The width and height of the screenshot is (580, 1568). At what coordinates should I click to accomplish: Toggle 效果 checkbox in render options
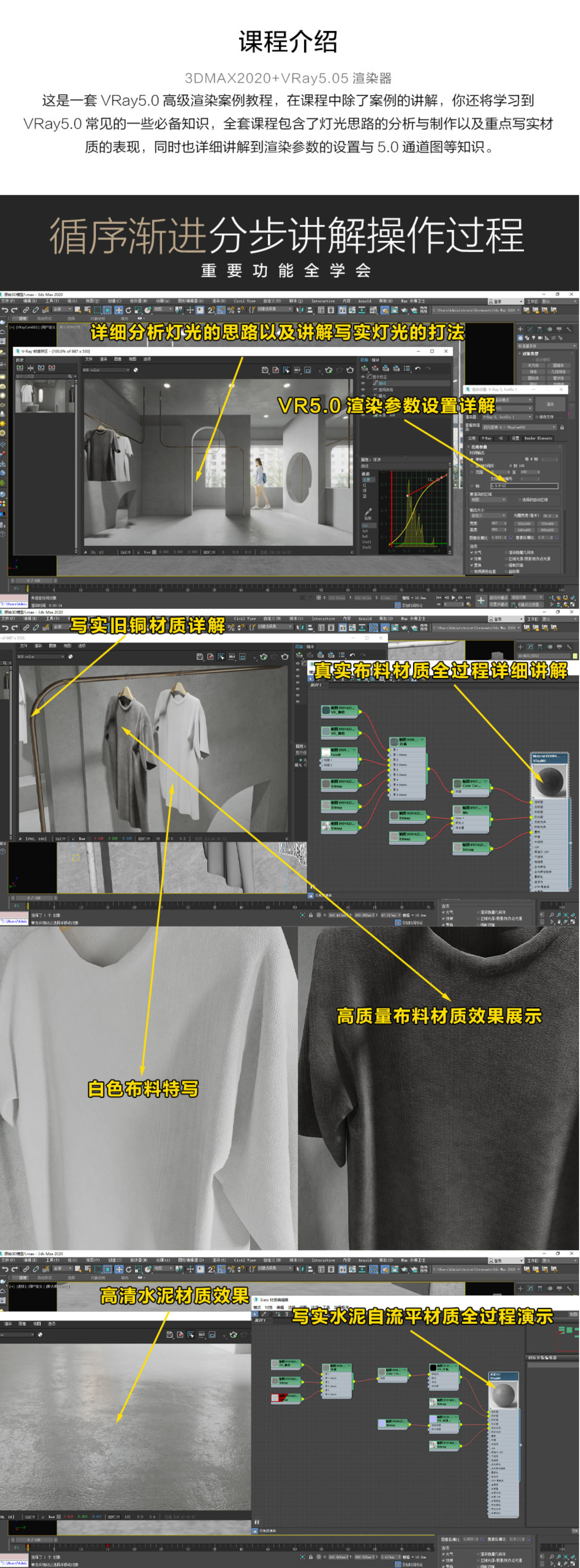pyautogui.click(x=472, y=559)
